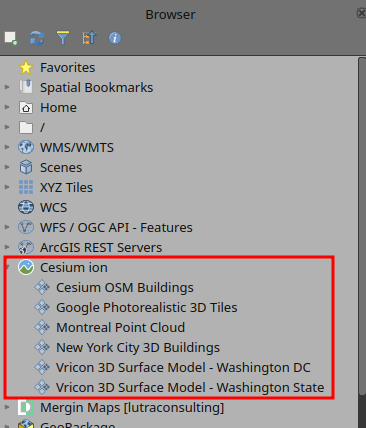Viewport: 366px width, 428px height.
Task: Collapse the Cesium ion node
Action: (x=7, y=267)
